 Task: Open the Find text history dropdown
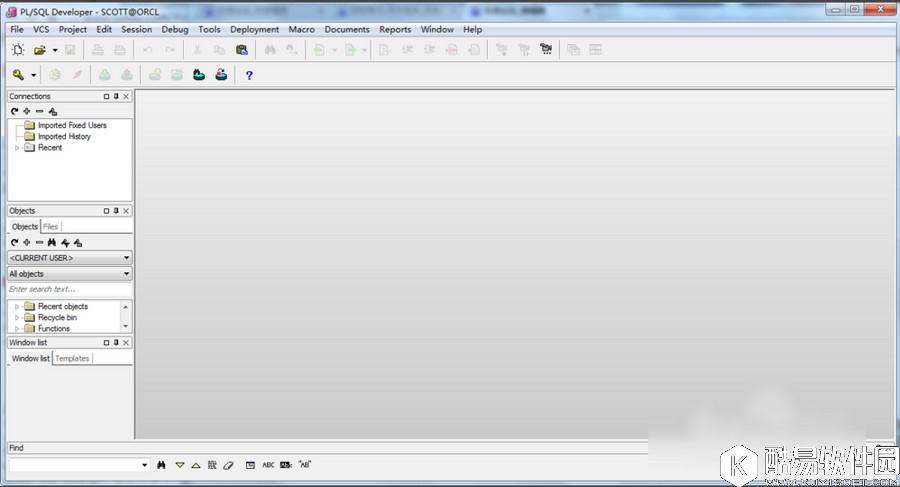coord(144,465)
